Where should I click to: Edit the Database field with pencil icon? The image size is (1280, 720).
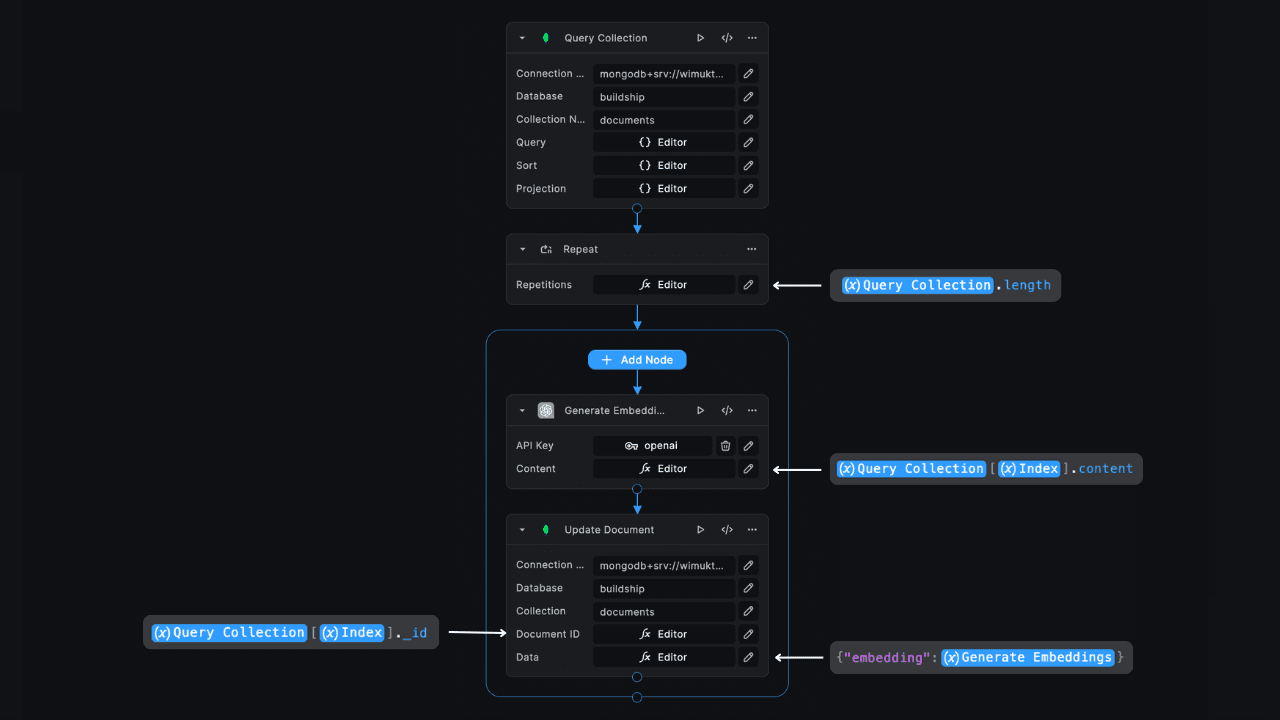coord(748,96)
